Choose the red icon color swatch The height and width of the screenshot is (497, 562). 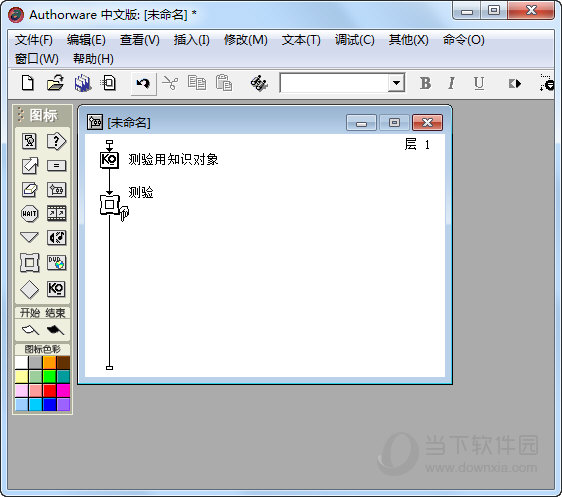tap(49, 391)
